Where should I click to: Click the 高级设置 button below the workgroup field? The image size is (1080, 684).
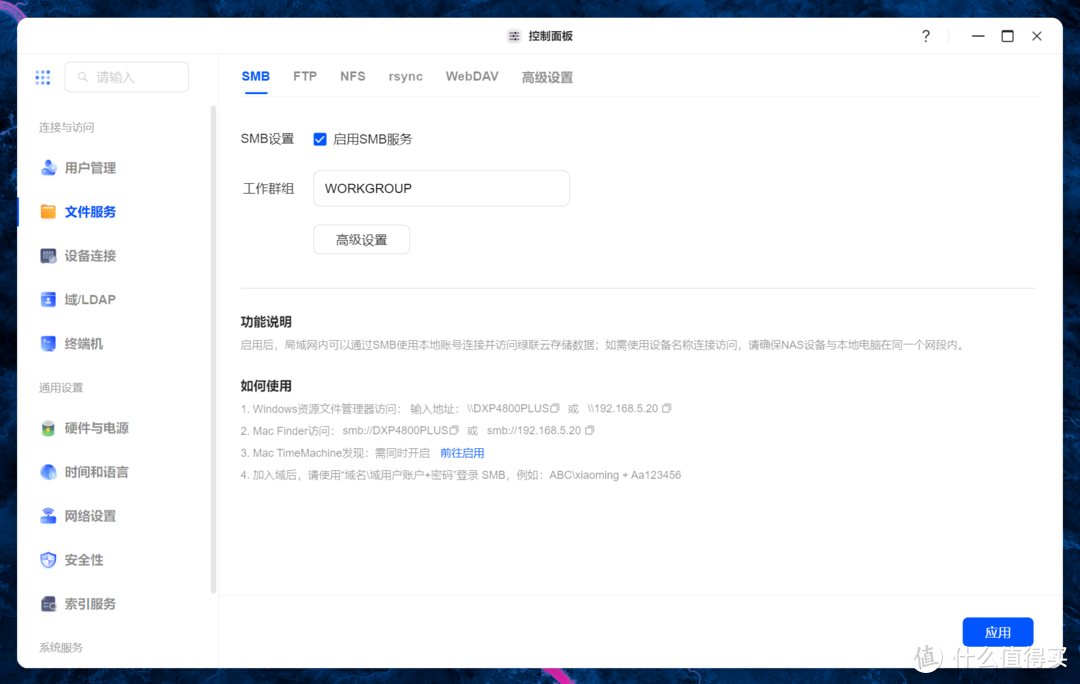coord(361,239)
